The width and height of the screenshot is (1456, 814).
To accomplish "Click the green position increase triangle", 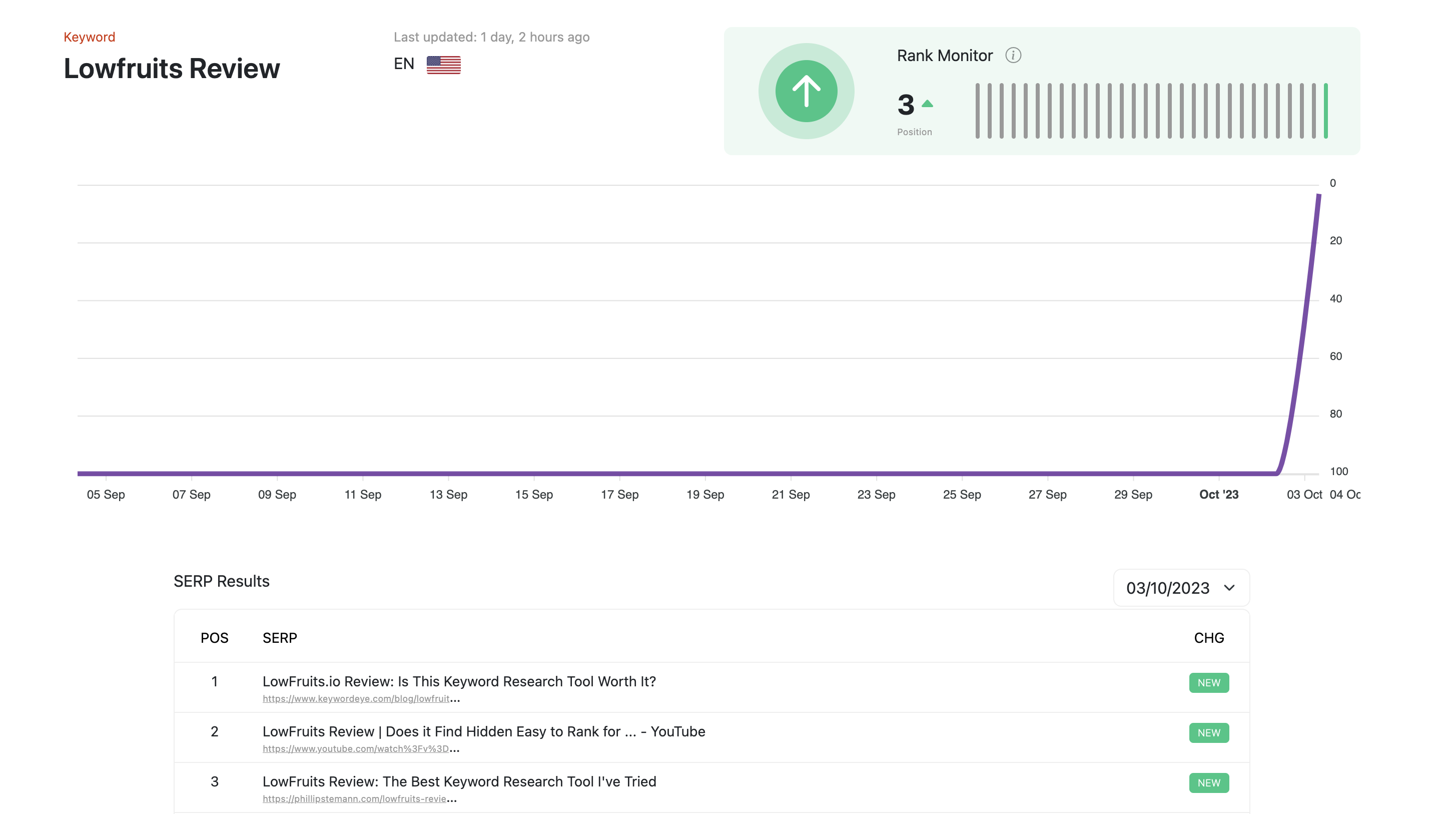I will (928, 104).
